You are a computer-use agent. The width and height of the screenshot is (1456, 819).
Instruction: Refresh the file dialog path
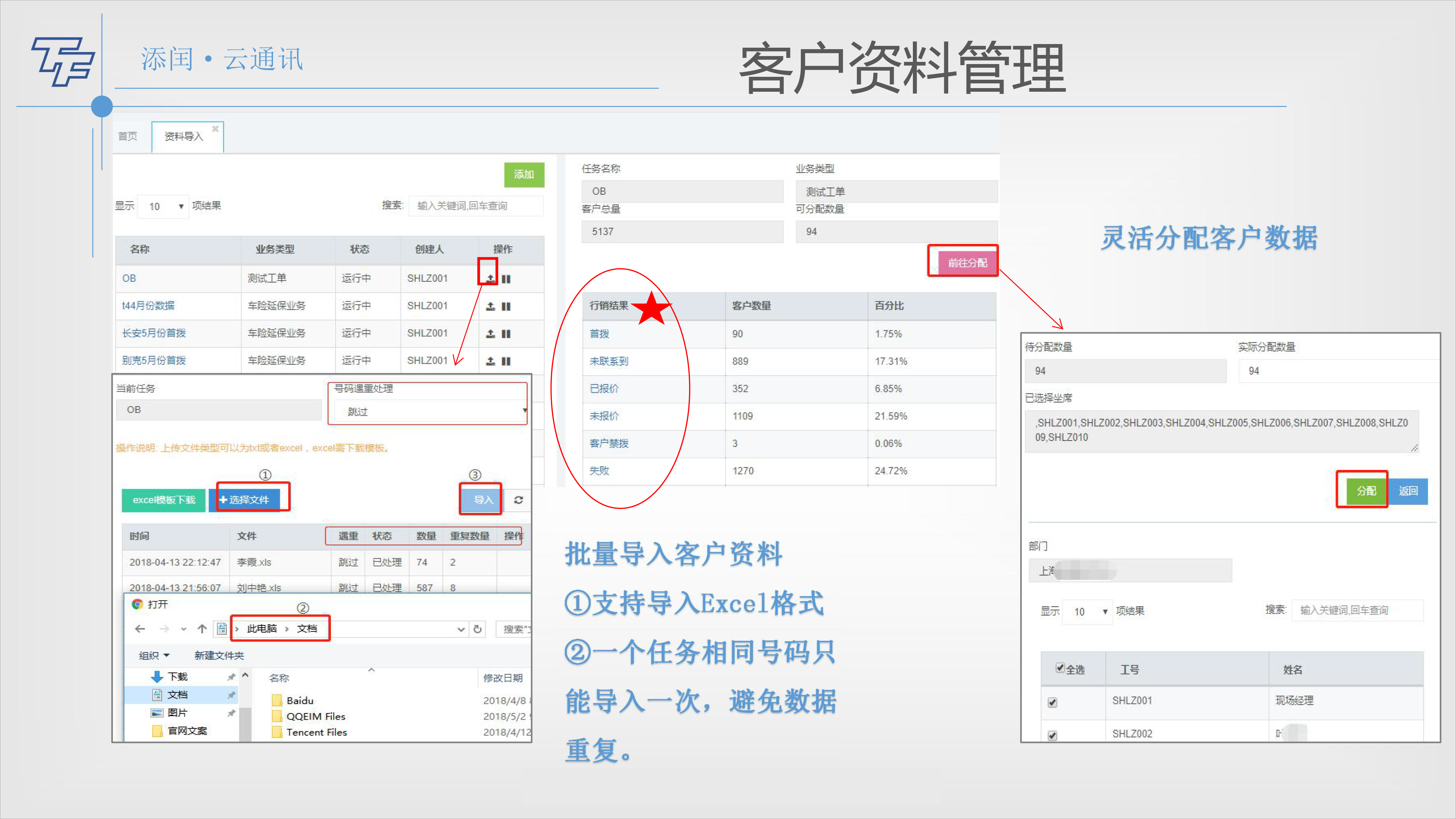pos(478,629)
